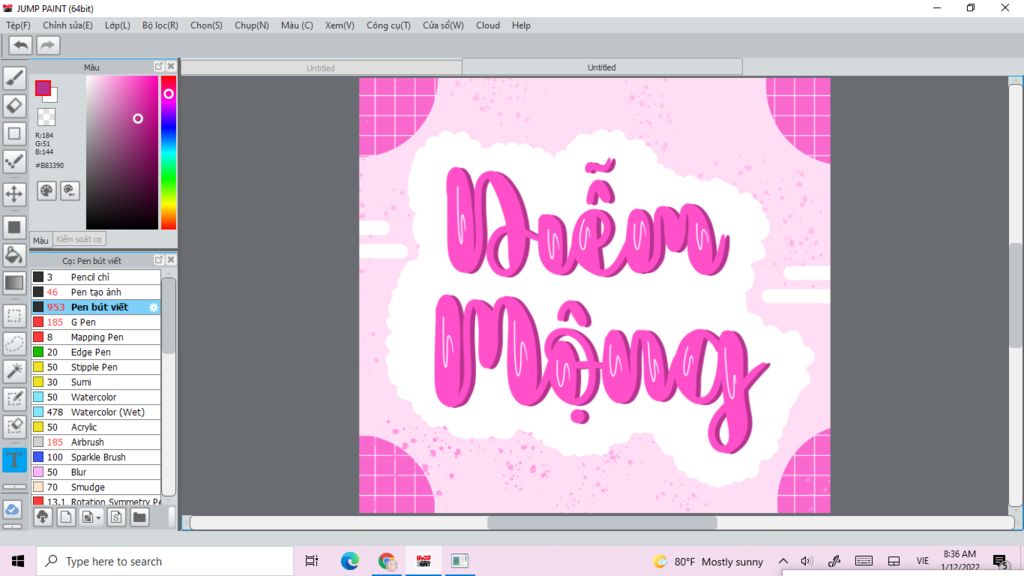Select the transparent color swatch

click(46, 118)
